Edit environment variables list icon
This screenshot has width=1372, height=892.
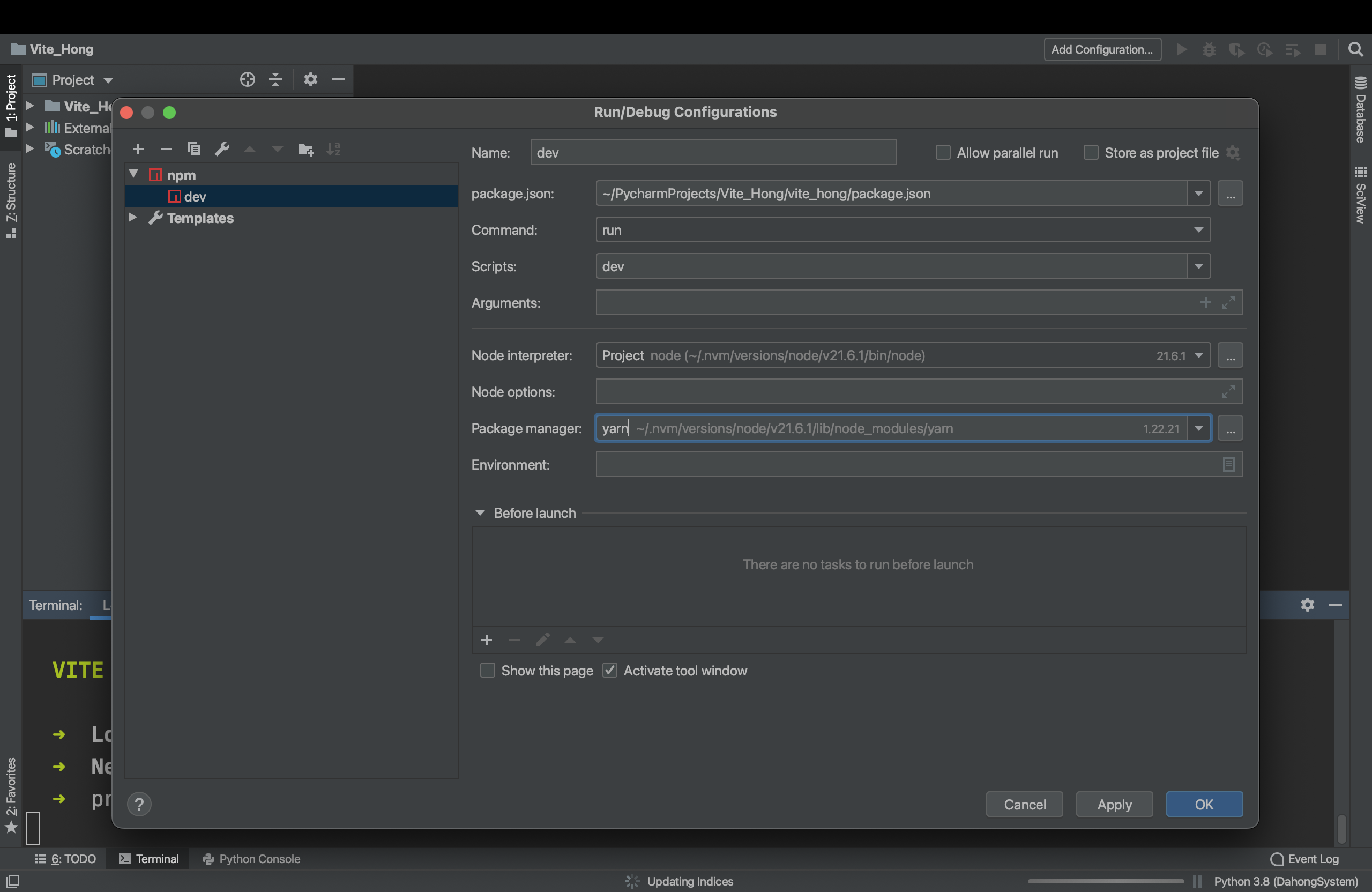[x=1228, y=464]
